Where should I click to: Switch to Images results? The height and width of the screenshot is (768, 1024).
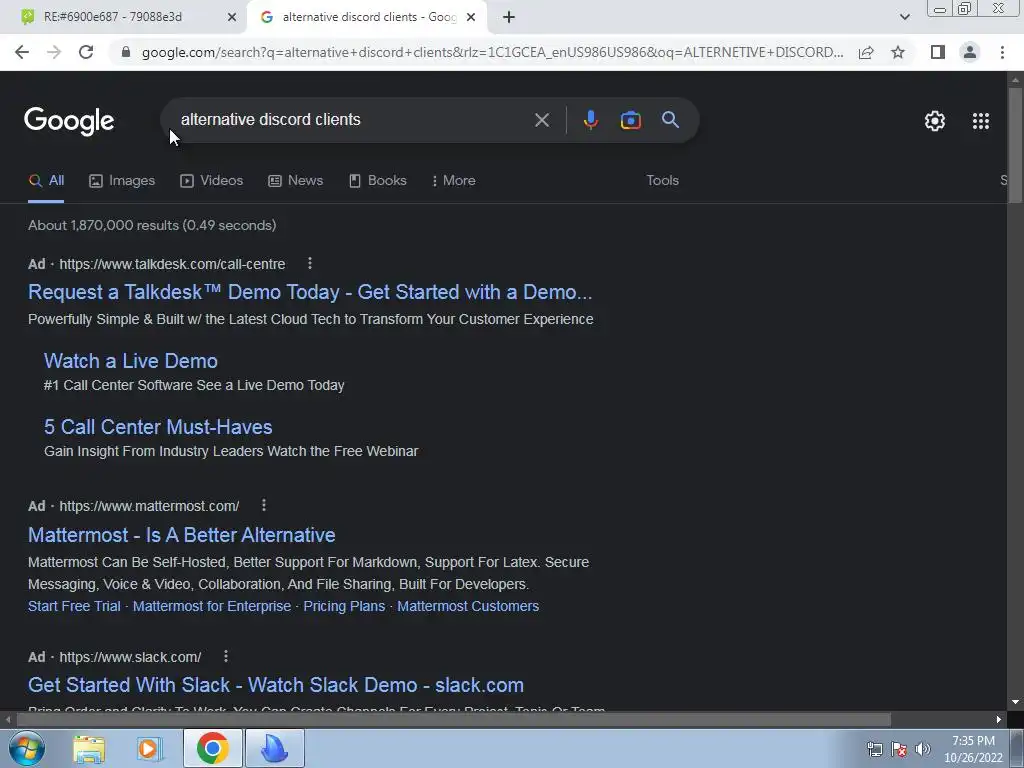(x=122, y=181)
